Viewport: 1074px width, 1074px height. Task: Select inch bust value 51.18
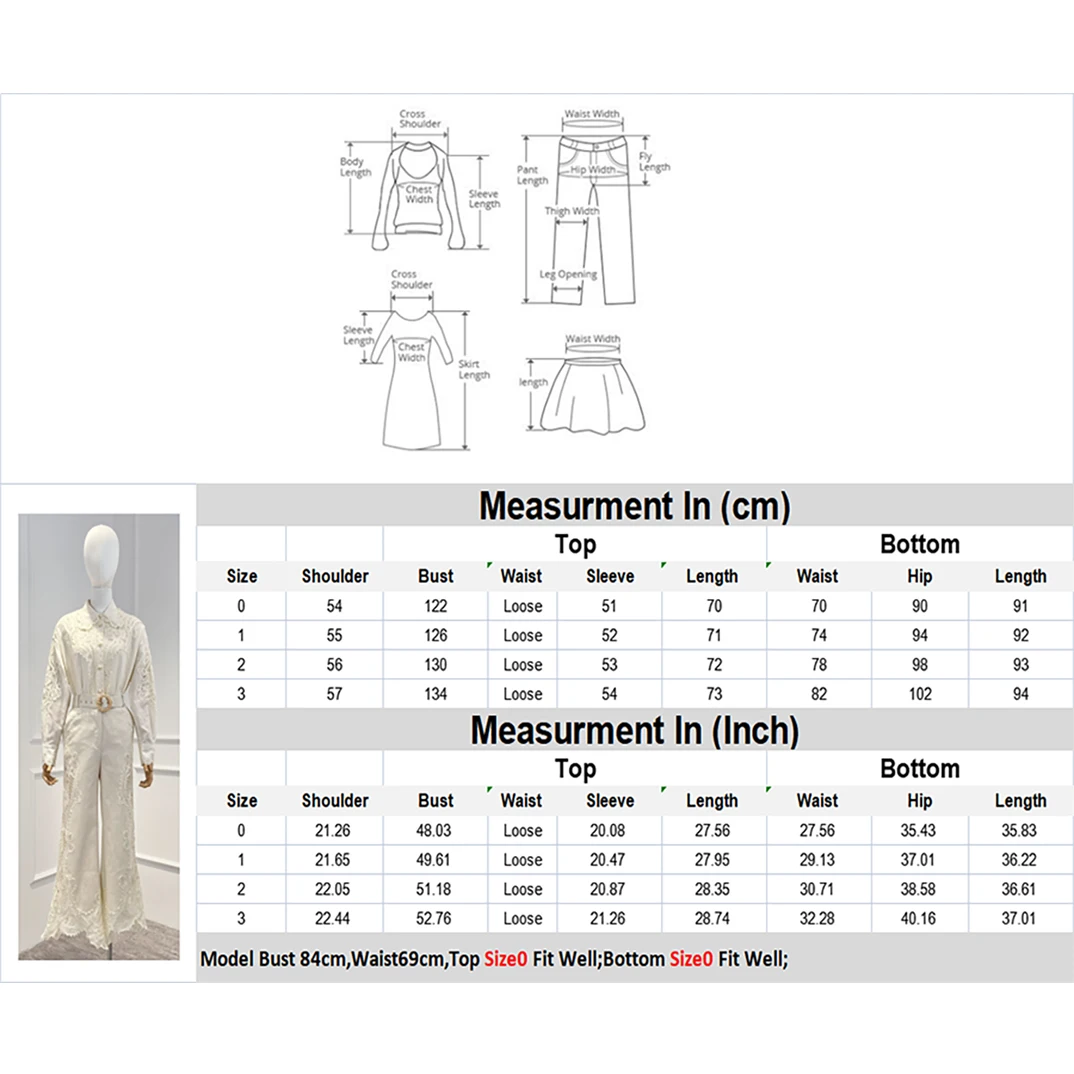(434, 890)
